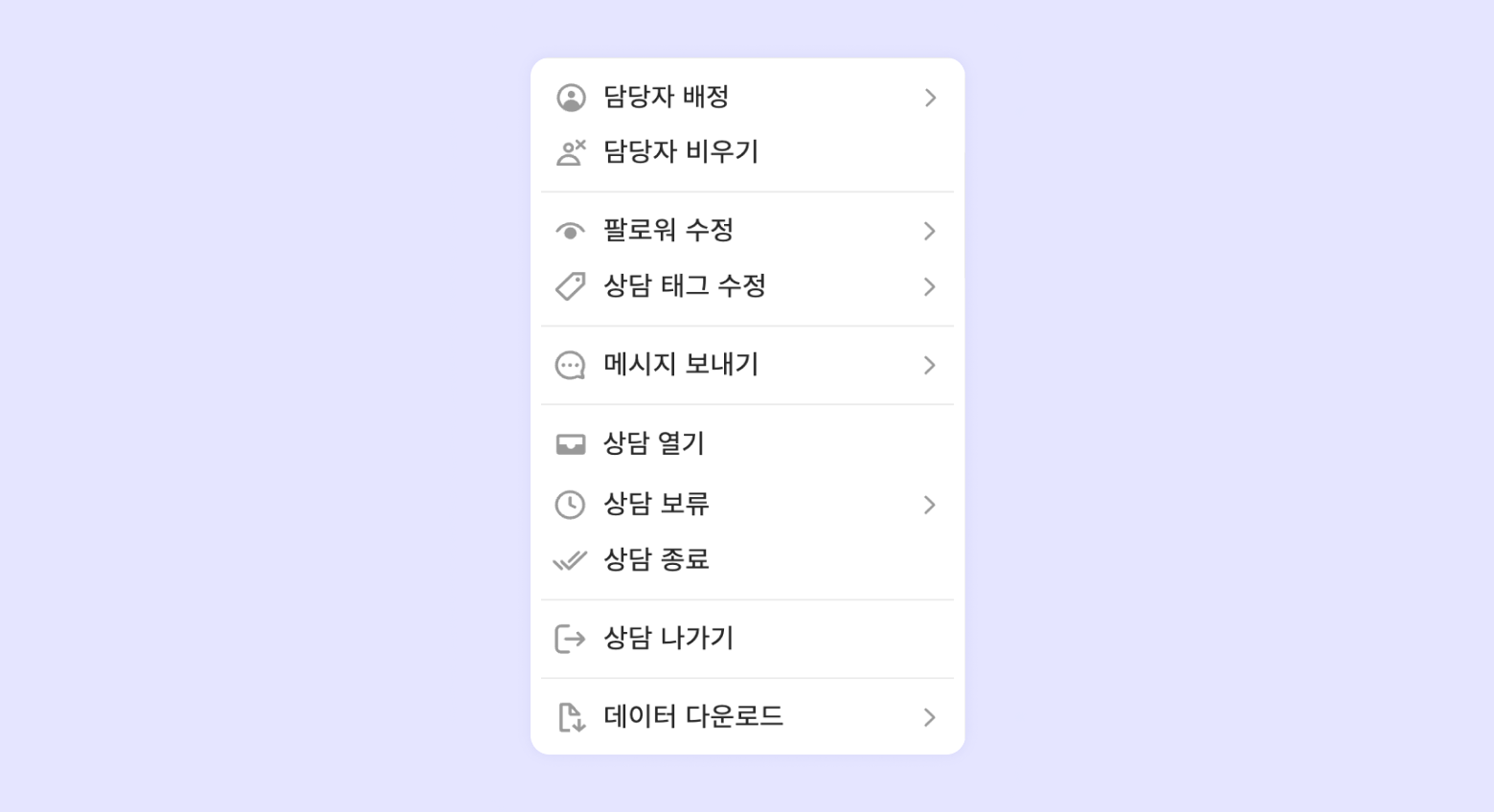Click the remove-person icon beside 담당자 비우기

pyautogui.click(x=571, y=152)
